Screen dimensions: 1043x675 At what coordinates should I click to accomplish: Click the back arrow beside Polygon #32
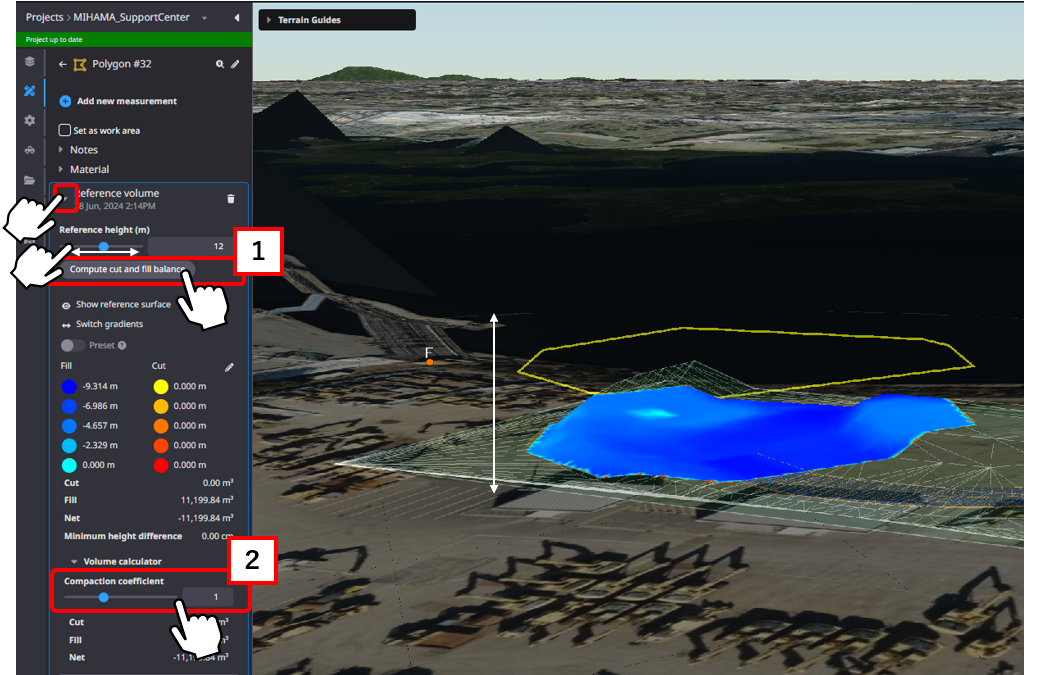click(x=63, y=65)
